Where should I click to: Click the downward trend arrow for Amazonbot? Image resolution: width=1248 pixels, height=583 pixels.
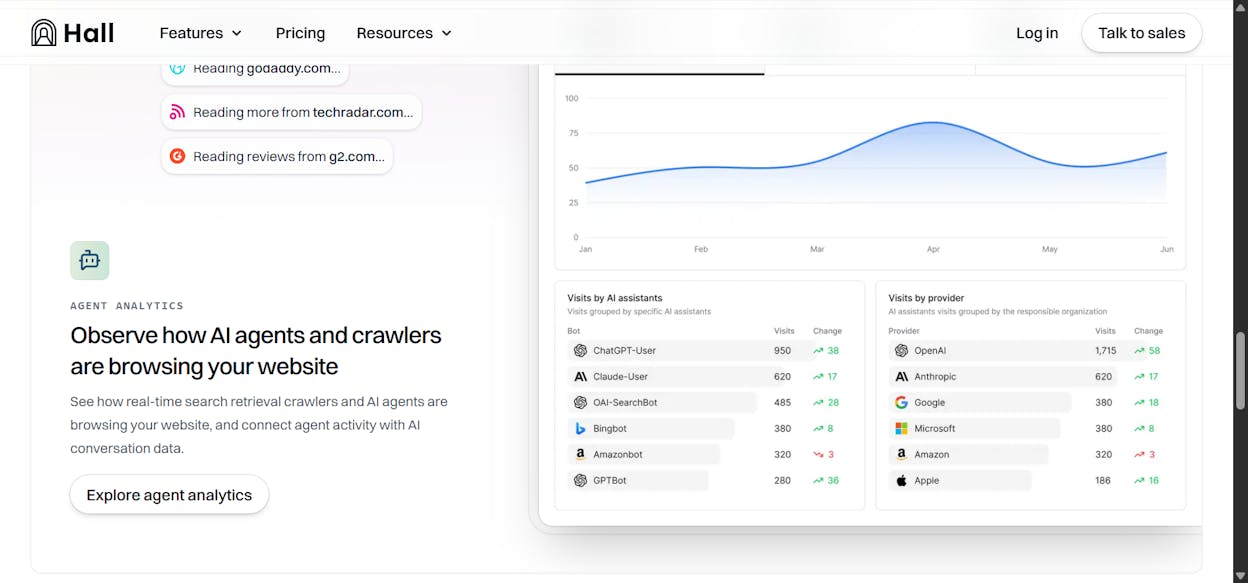818,454
